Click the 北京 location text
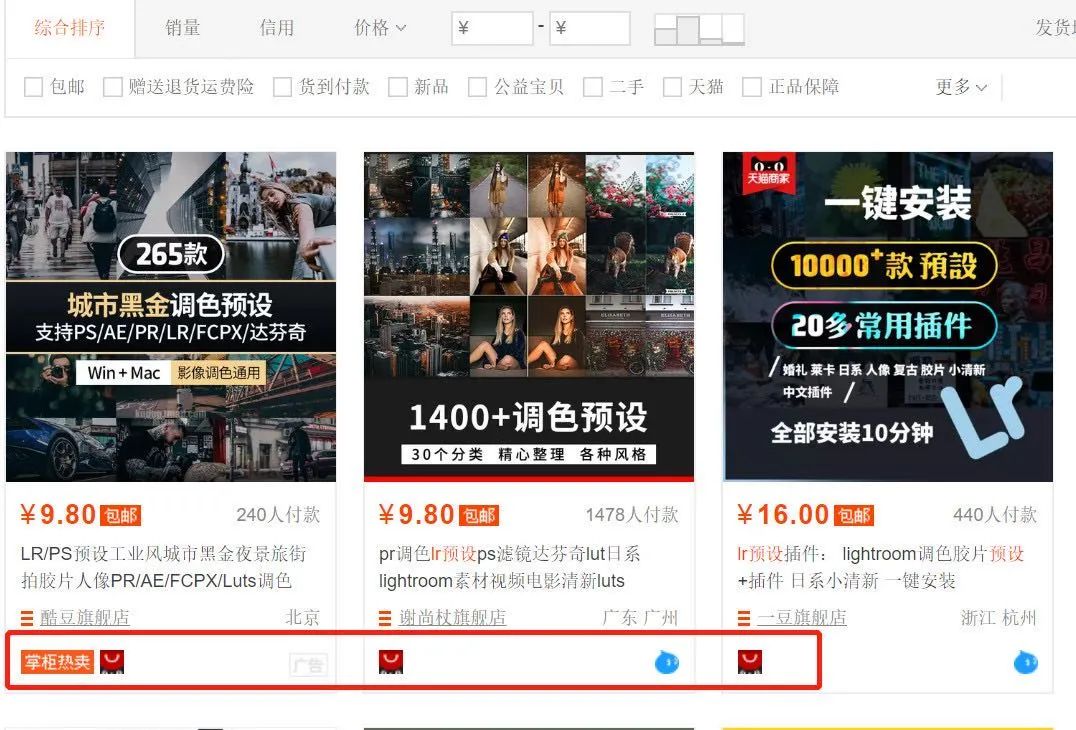 pyautogui.click(x=303, y=617)
